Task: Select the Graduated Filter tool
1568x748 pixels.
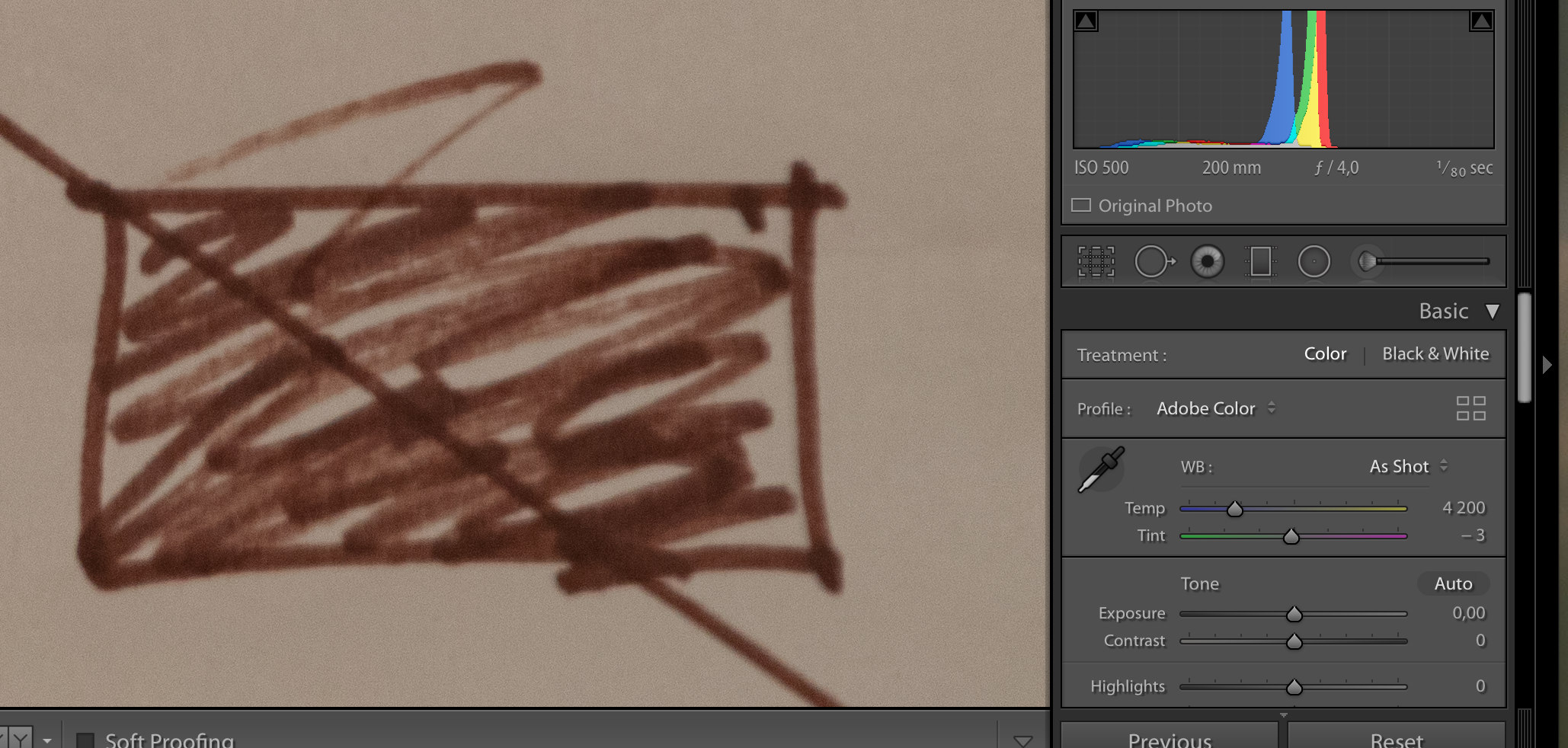Action: (x=1261, y=261)
